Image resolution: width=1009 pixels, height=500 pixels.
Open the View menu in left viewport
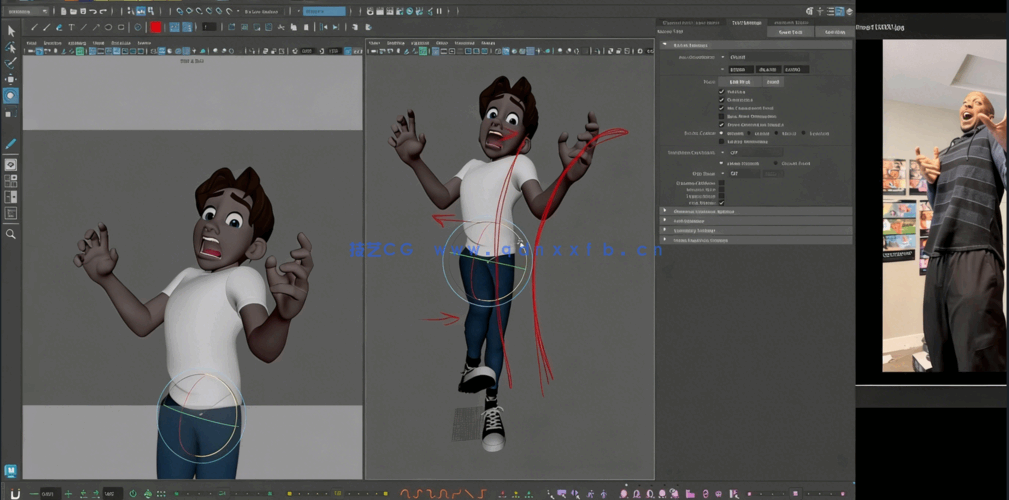click(x=31, y=43)
